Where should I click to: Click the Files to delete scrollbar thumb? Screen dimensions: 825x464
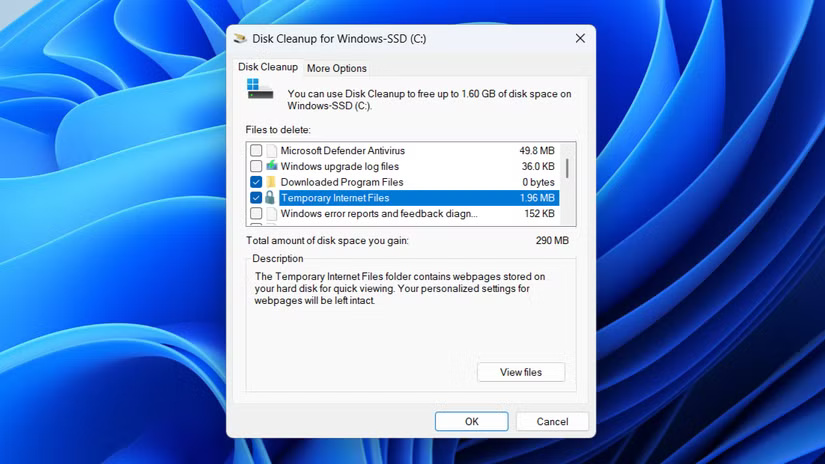coord(567,168)
